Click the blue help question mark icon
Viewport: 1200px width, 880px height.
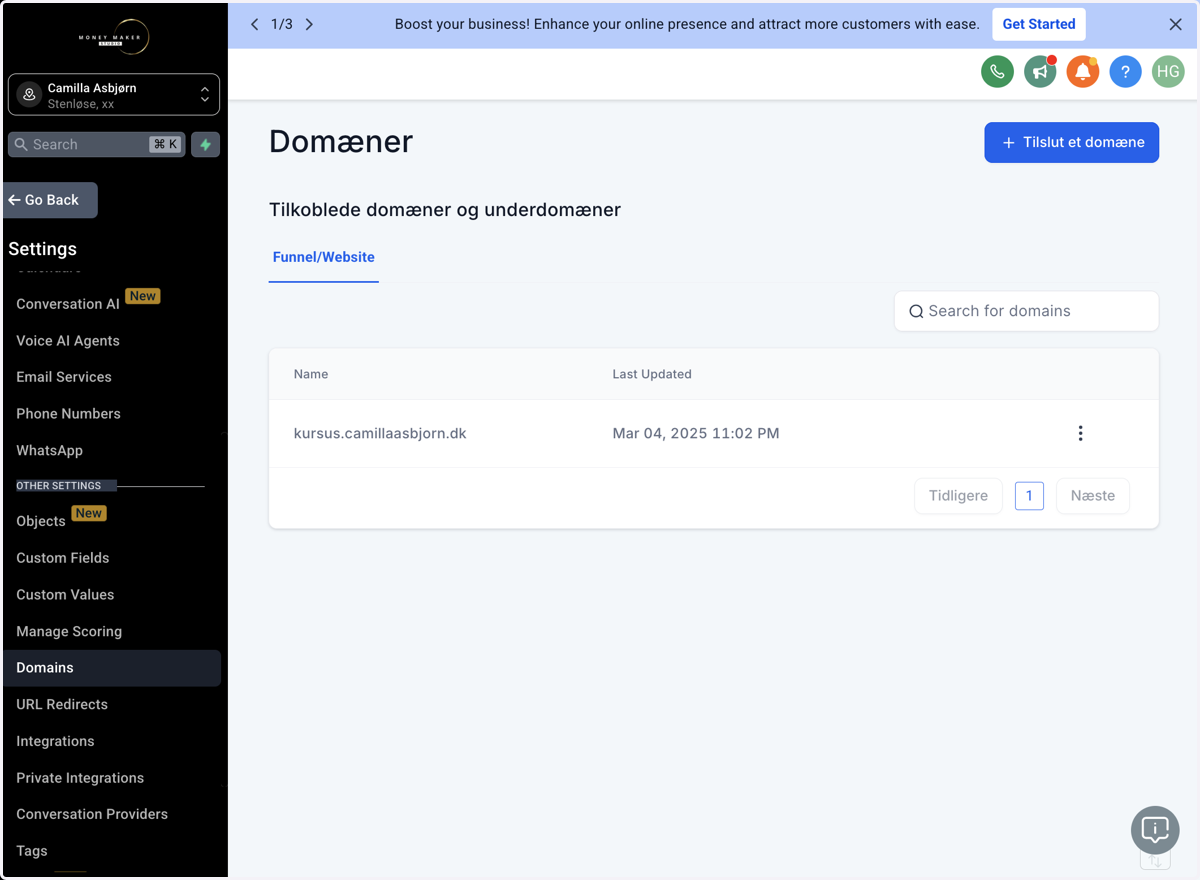point(1125,72)
